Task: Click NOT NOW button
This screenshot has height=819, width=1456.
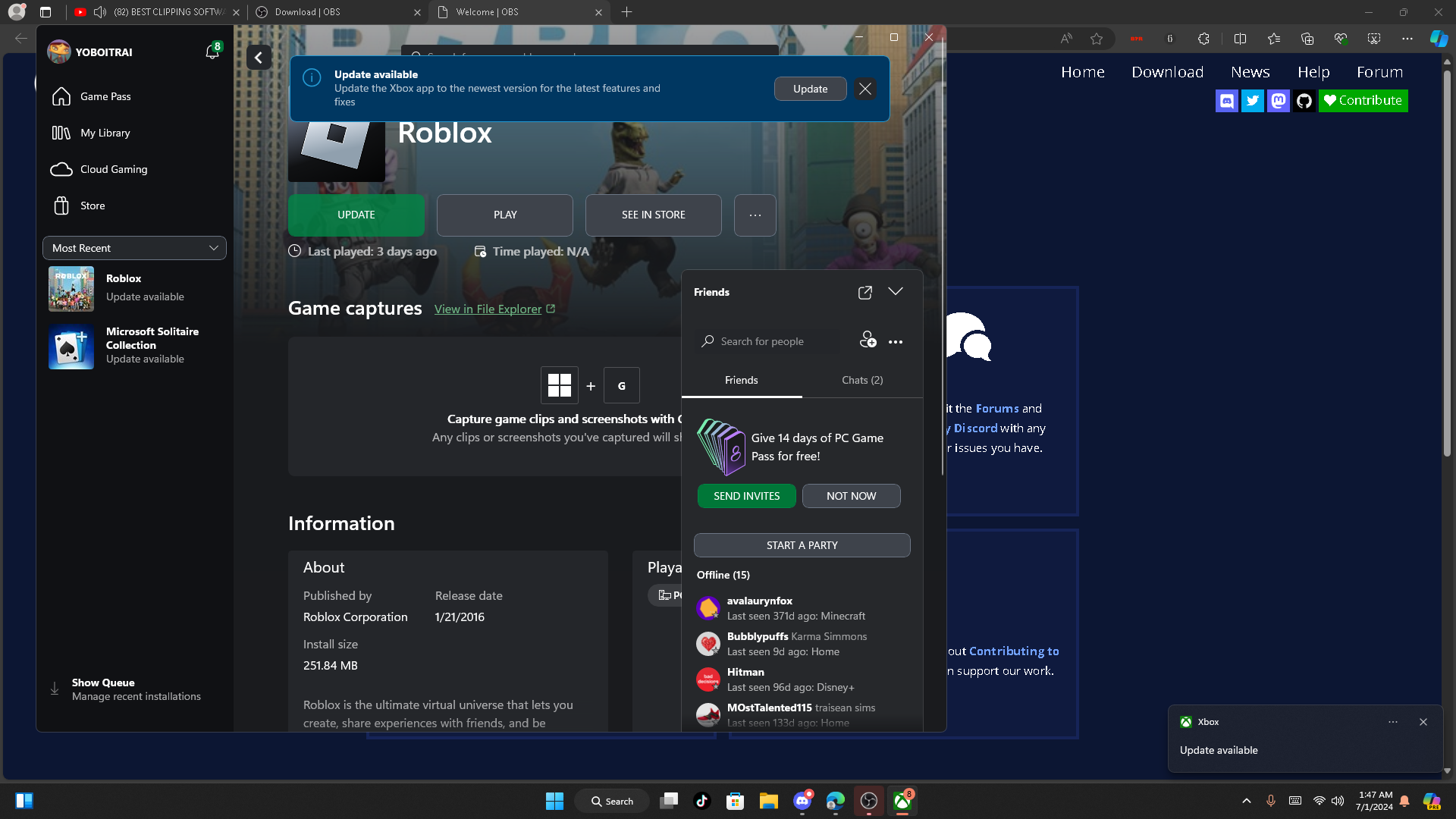Action: (x=852, y=496)
